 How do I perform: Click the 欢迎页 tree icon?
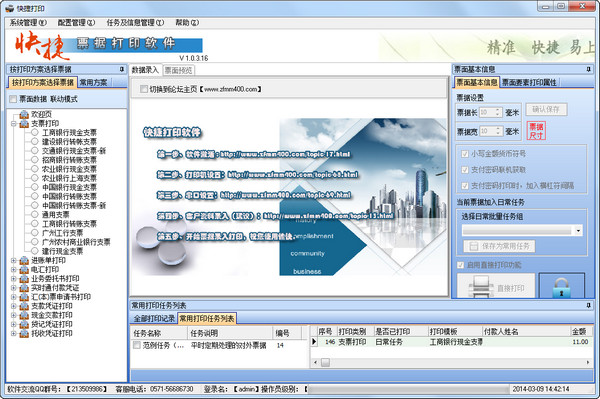[x=24, y=114]
